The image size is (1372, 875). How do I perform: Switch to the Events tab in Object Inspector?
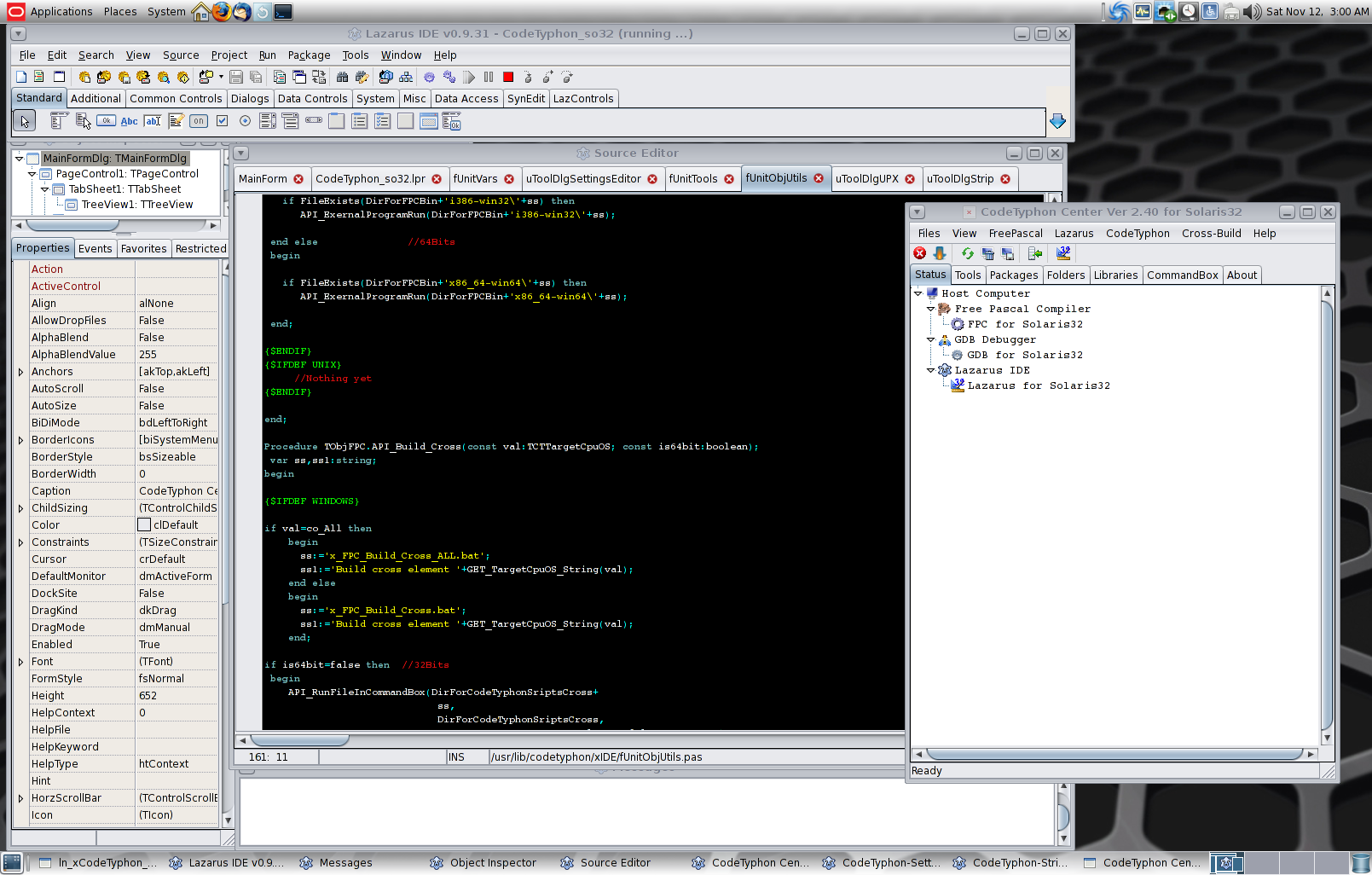(95, 249)
